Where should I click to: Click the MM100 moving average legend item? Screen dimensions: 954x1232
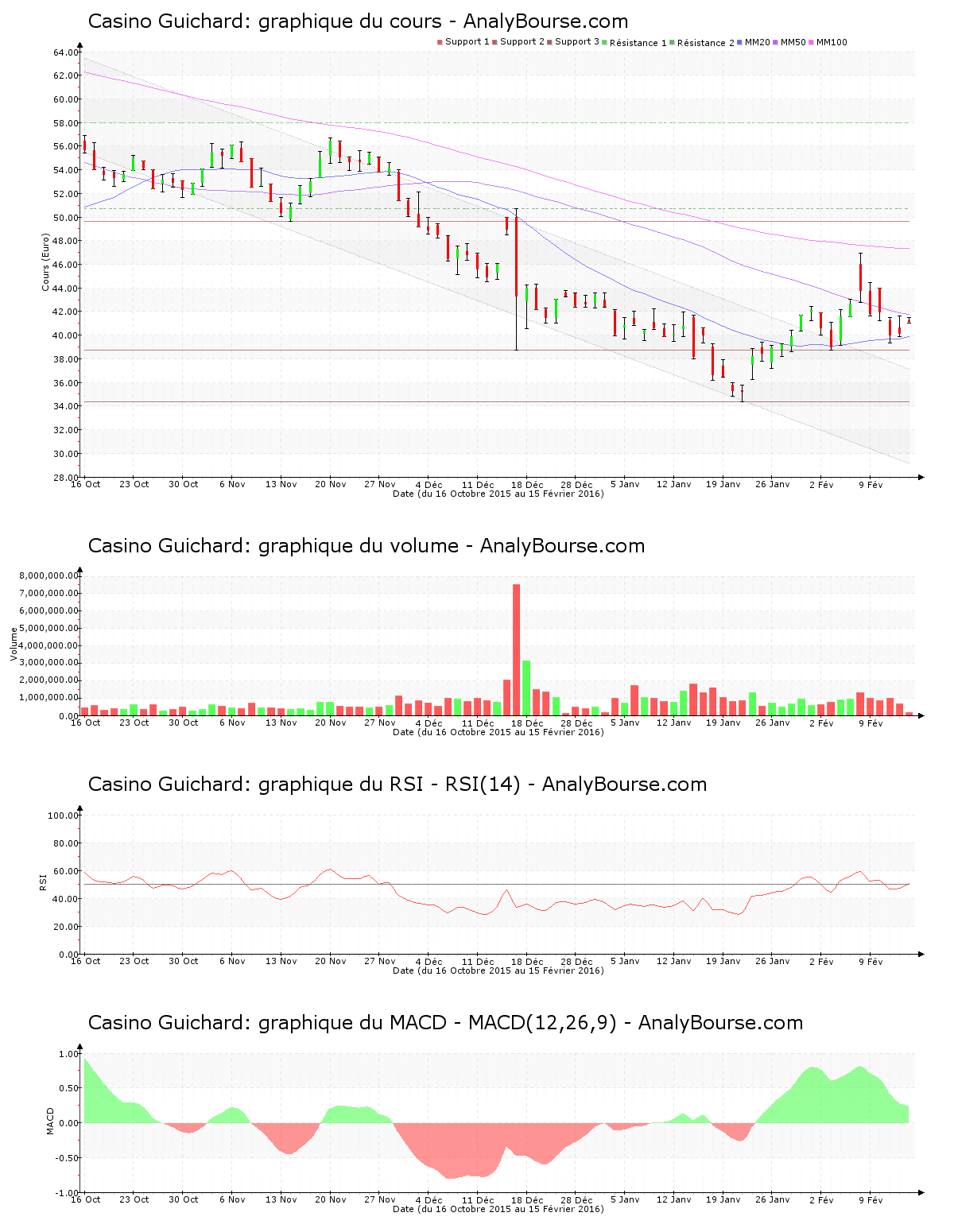pyautogui.click(x=830, y=42)
